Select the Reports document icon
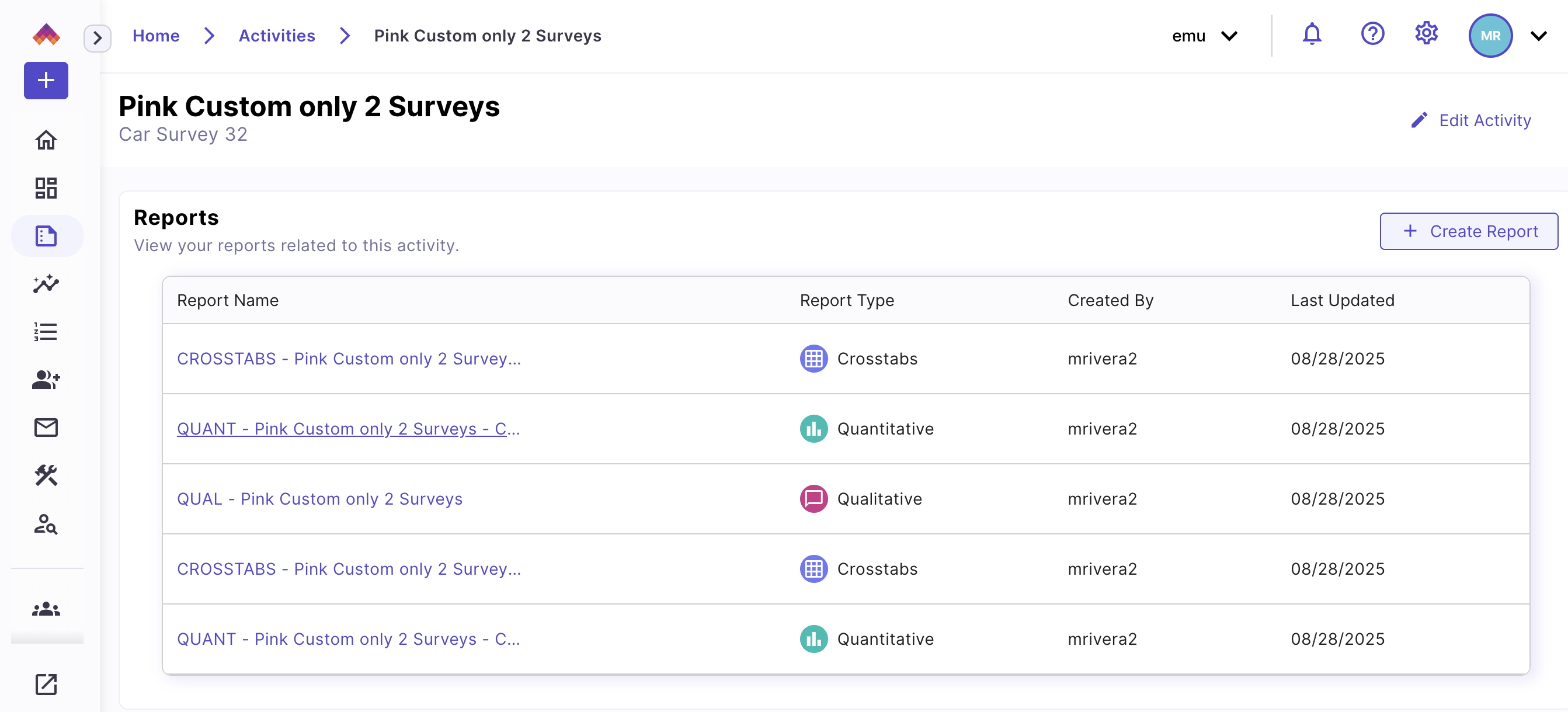The width and height of the screenshot is (1568, 712). point(46,235)
